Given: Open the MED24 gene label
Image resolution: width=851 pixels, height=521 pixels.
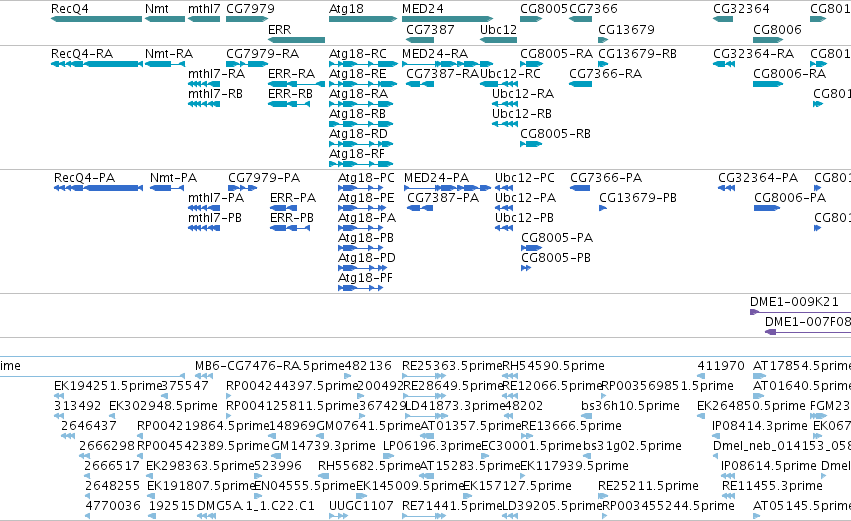Looking at the screenshot, I should click(x=423, y=9).
